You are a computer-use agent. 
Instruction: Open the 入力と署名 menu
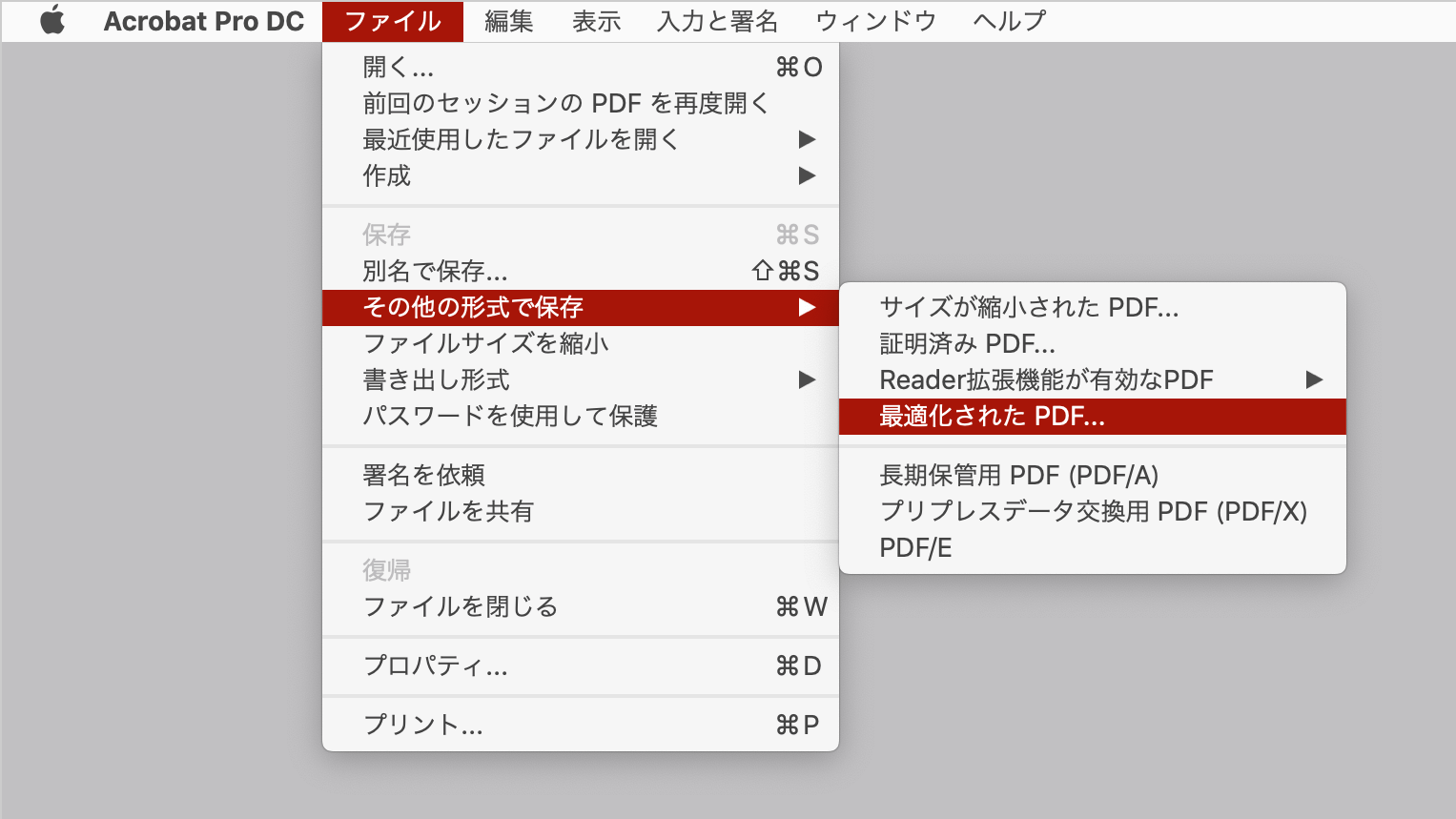(717, 21)
